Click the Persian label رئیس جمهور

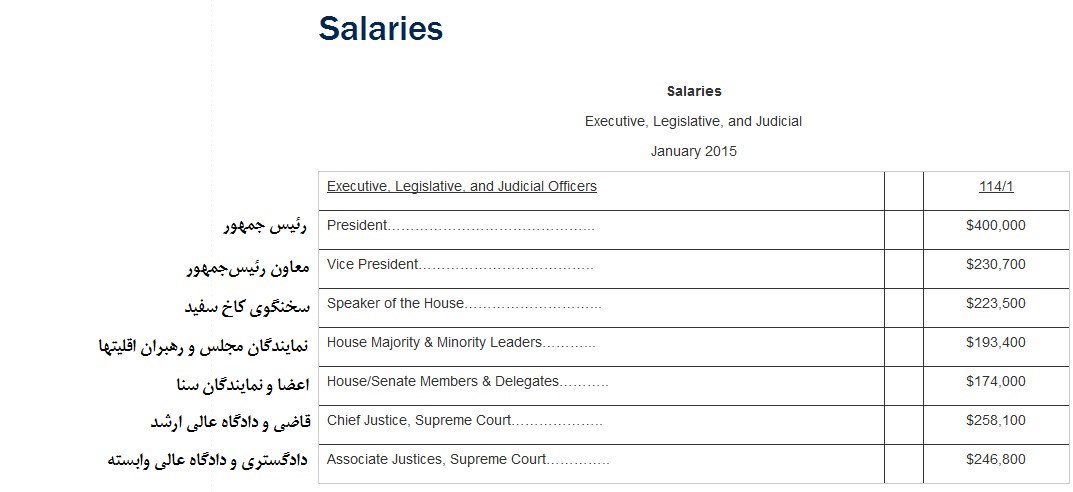click(x=265, y=226)
